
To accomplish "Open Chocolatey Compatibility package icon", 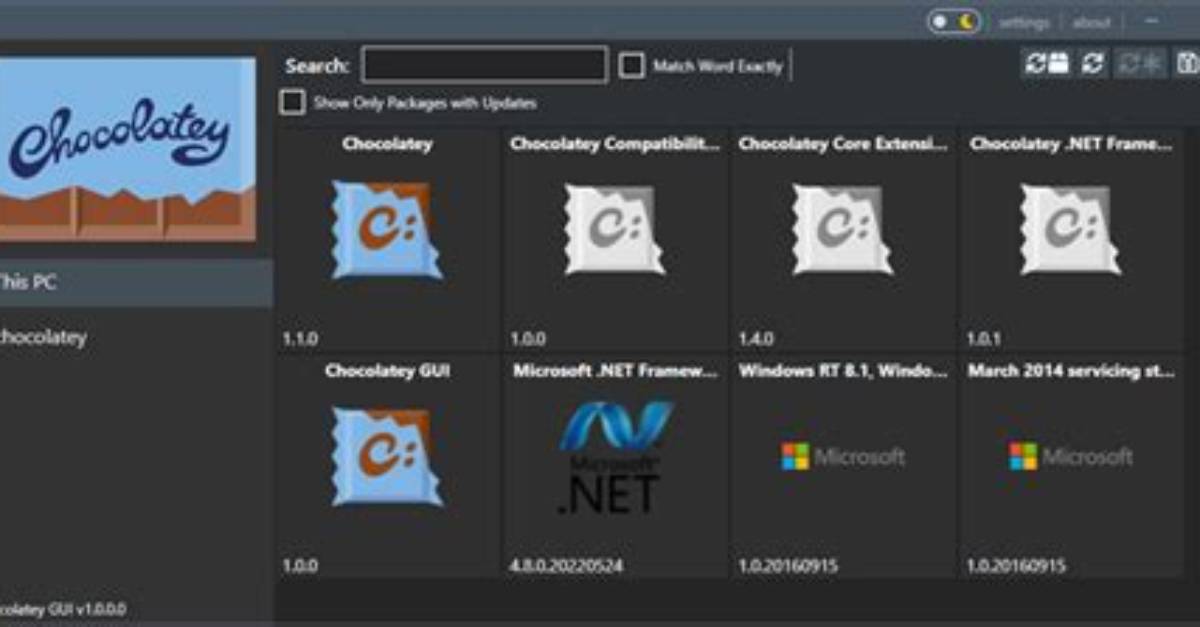I will click(x=615, y=229).
